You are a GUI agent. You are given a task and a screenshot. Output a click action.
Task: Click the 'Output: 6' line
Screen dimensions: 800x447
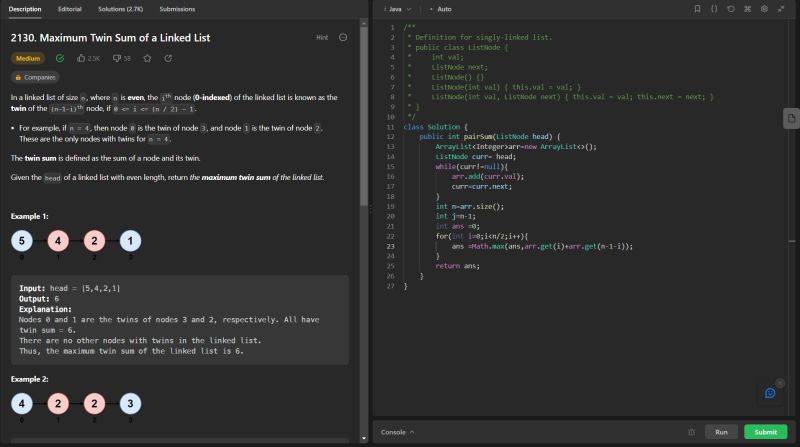point(39,299)
